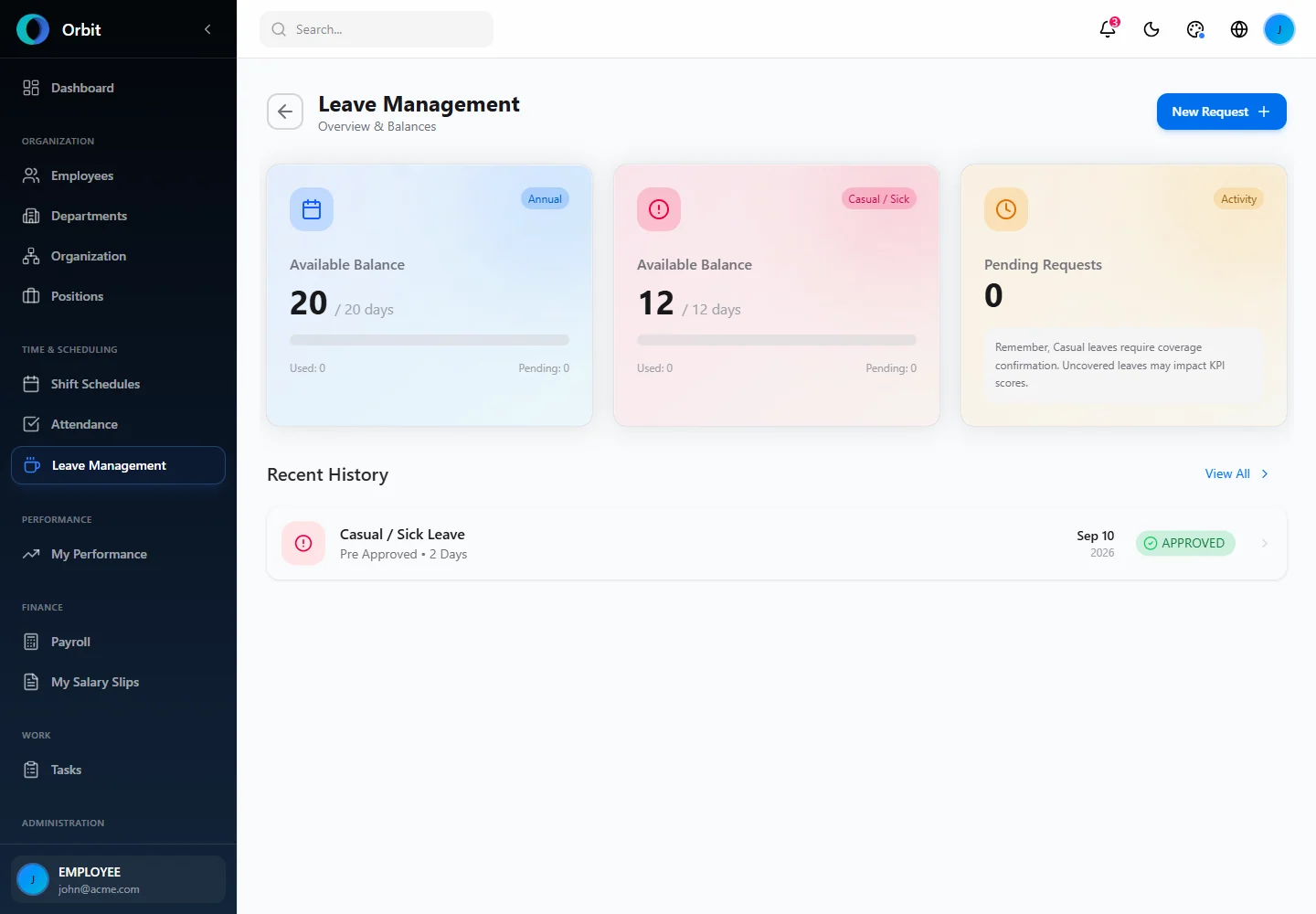The width and height of the screenshot is (1316, 914).
Task: Click the My Salary Slips document icon
Action: [31, 682]
